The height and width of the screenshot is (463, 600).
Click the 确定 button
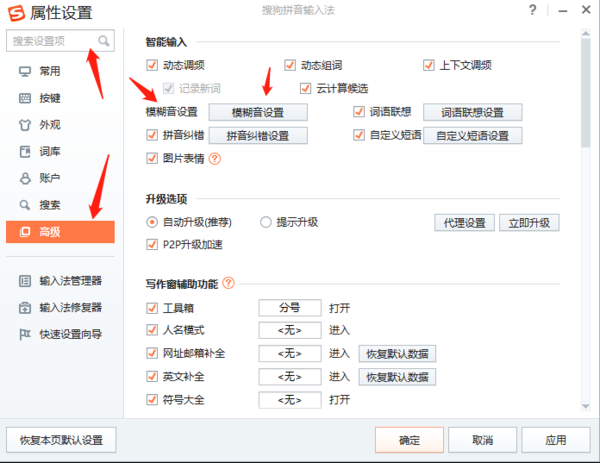click(x=409, y=440)
